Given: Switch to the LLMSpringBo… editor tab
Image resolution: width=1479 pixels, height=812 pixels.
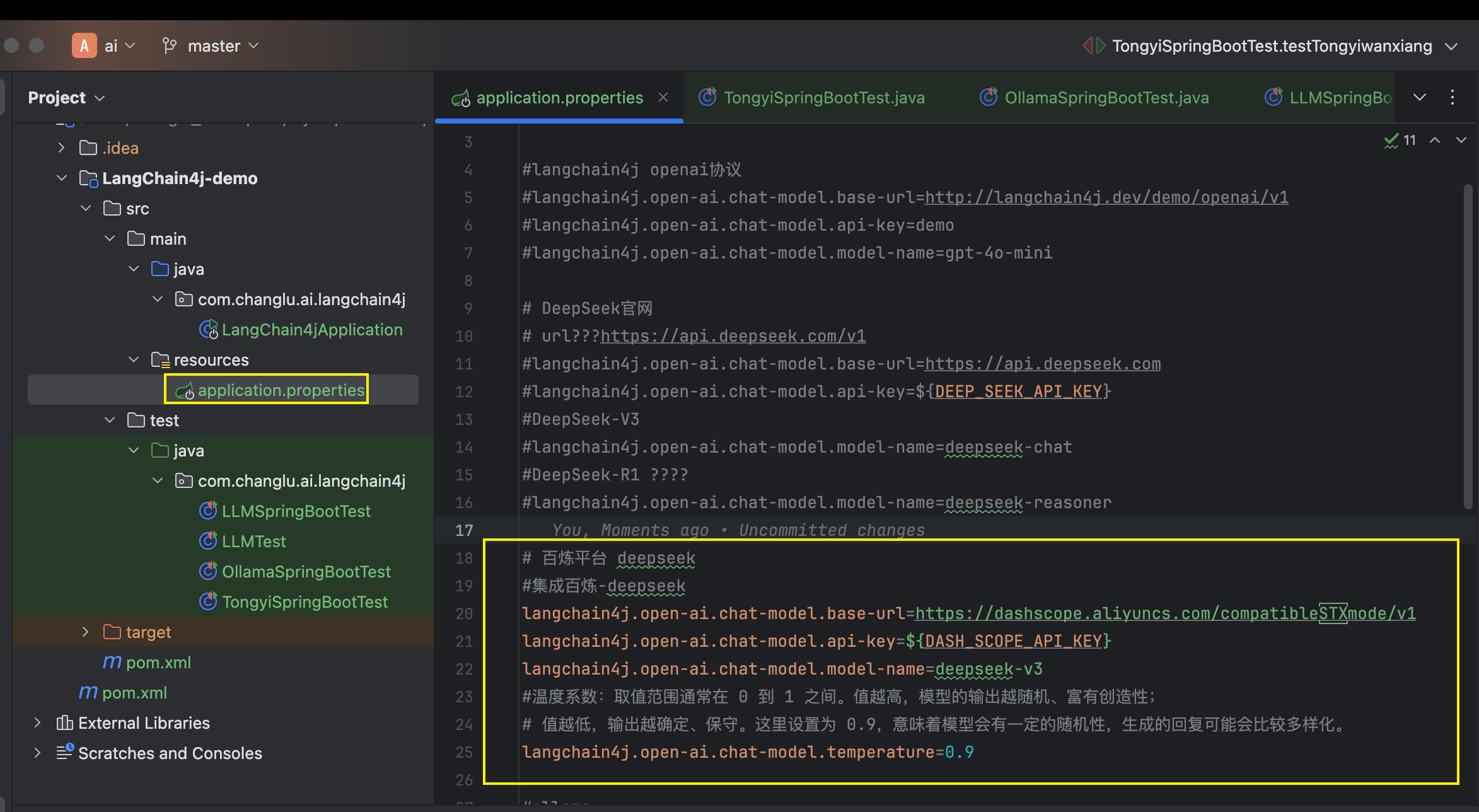Looking at the screenshot, I should tap(1328, 98).
